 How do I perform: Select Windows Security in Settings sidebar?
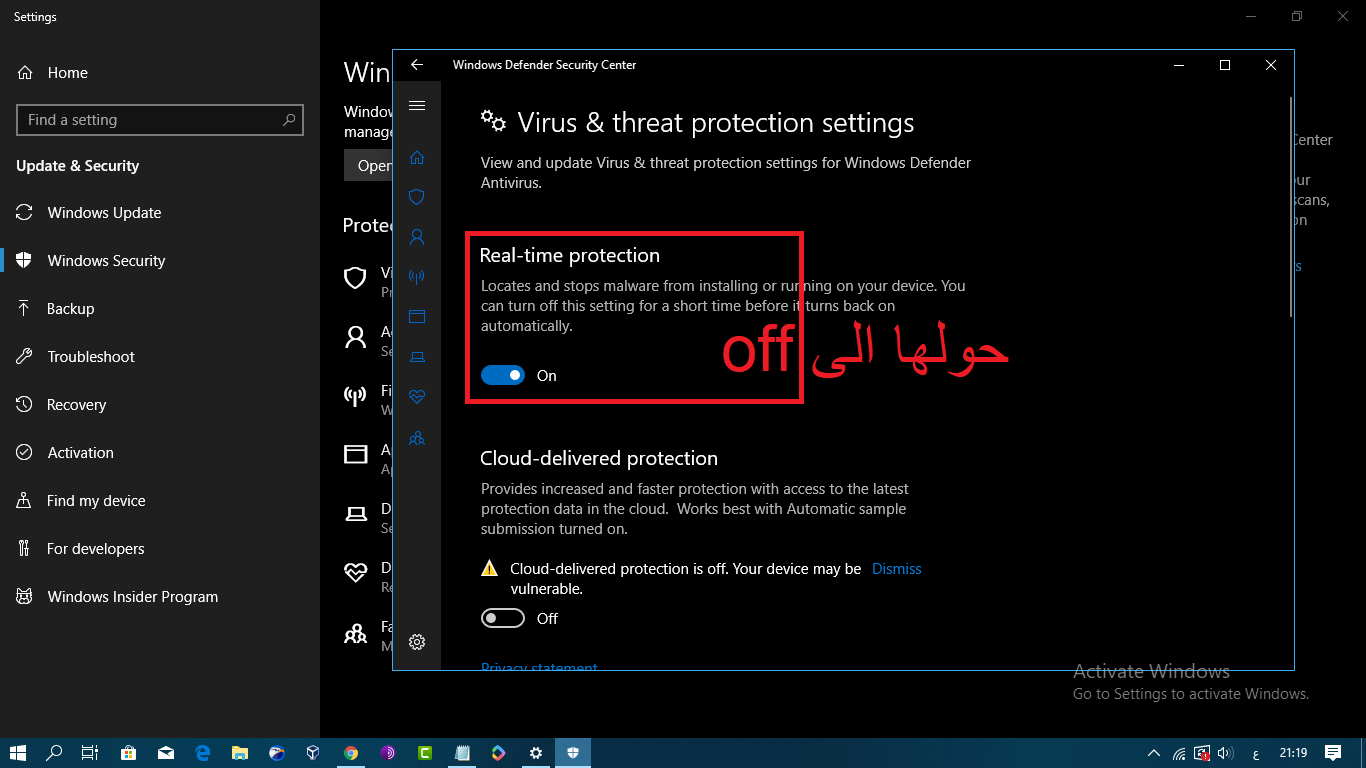pyautogui.click(x=160, y=261)
